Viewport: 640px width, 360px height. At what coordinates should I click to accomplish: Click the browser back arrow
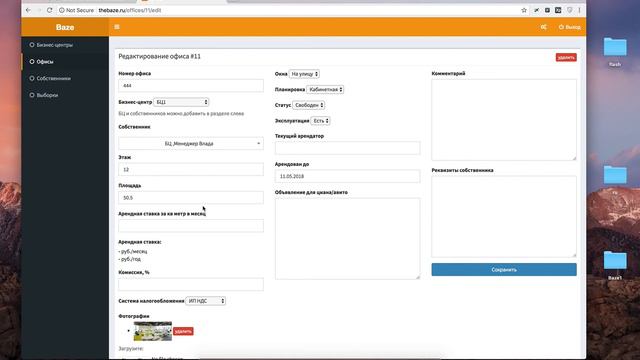tap(28, 10)
